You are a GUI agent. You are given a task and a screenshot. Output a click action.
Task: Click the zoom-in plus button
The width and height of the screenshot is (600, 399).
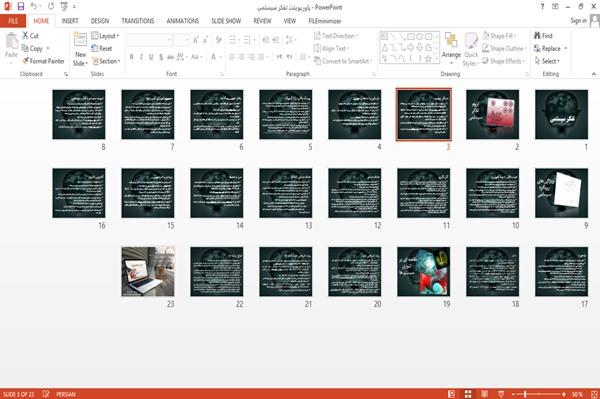(x=564, y=394)
